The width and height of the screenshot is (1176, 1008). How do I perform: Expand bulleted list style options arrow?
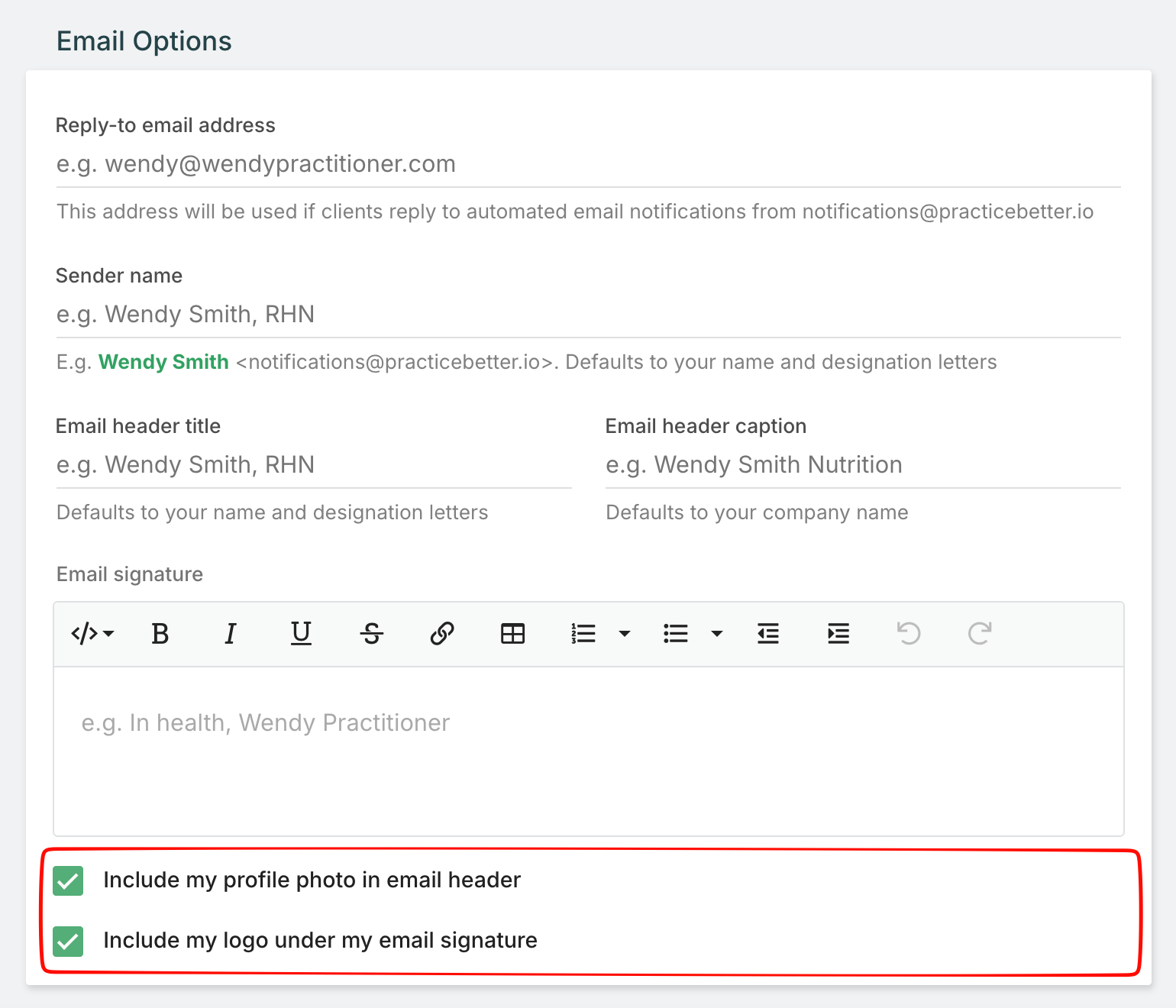(717, 634)
